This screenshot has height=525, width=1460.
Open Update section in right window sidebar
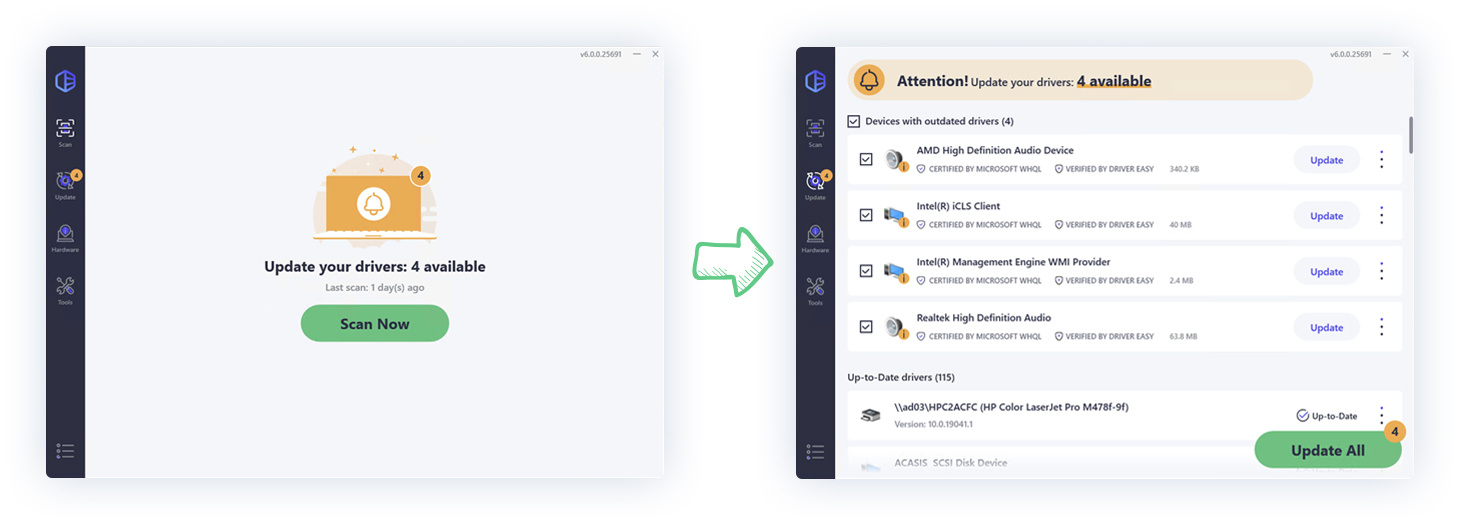pos(815,185)
